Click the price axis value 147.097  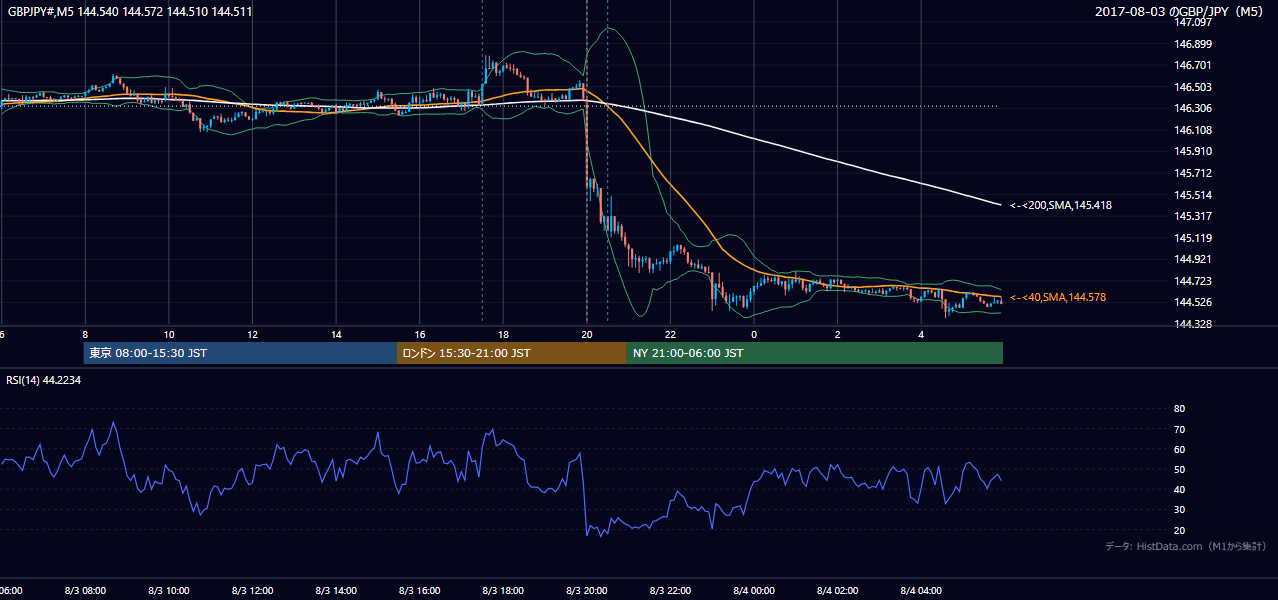[x=1193, y=22]
